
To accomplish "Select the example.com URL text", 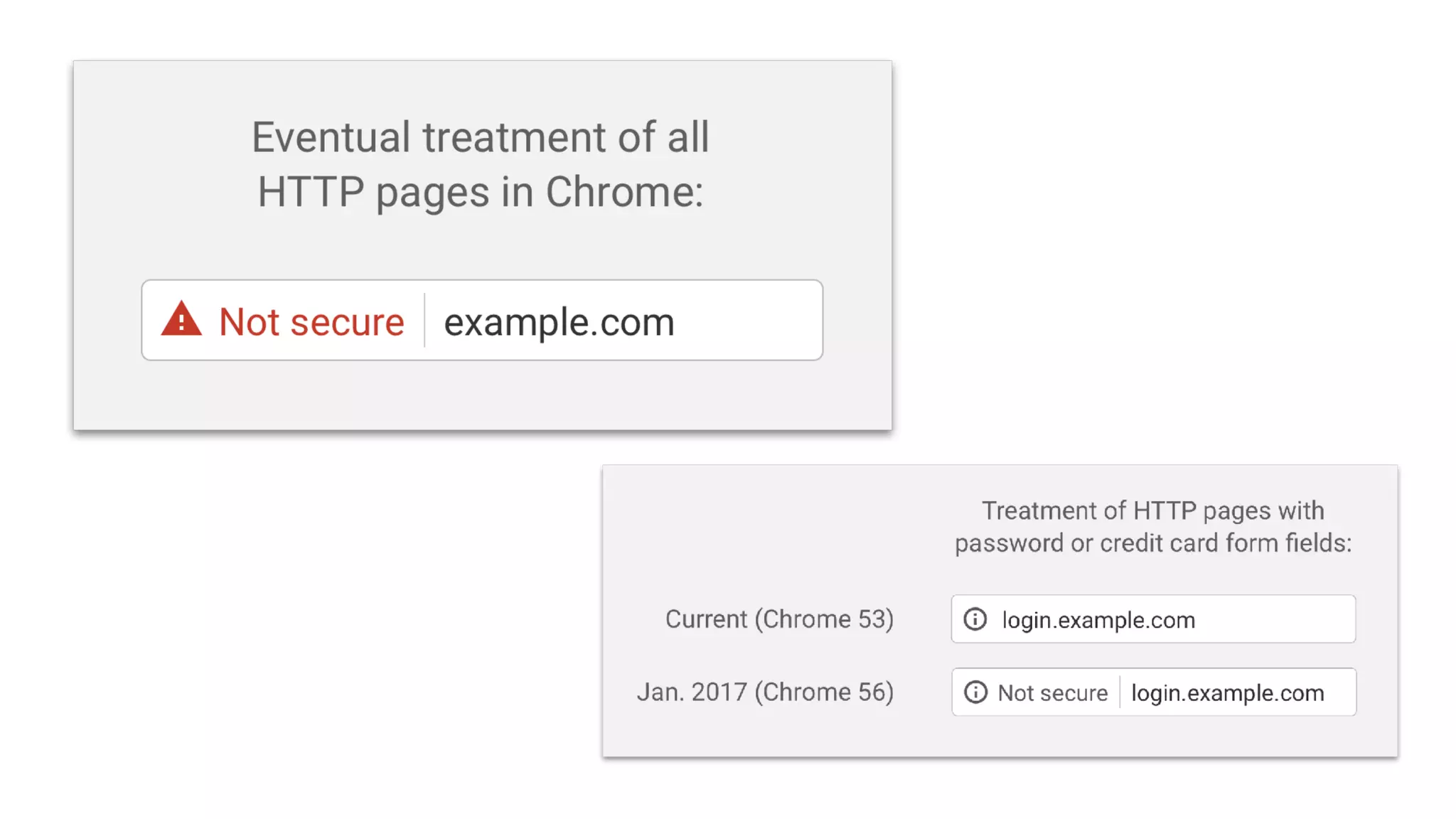I will point(559,322).
